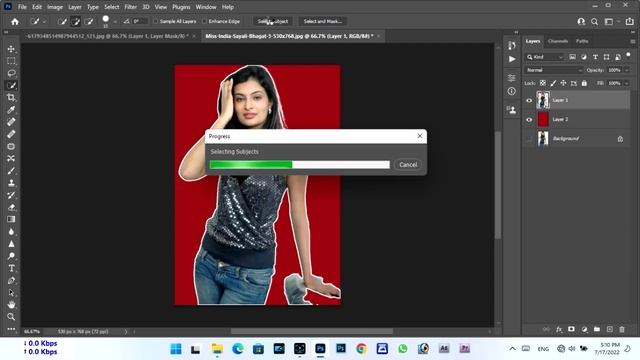Click Add layer mask icon
Viewport: 640px width, 360px height.
pyautogui.click(x=571, y=329)
